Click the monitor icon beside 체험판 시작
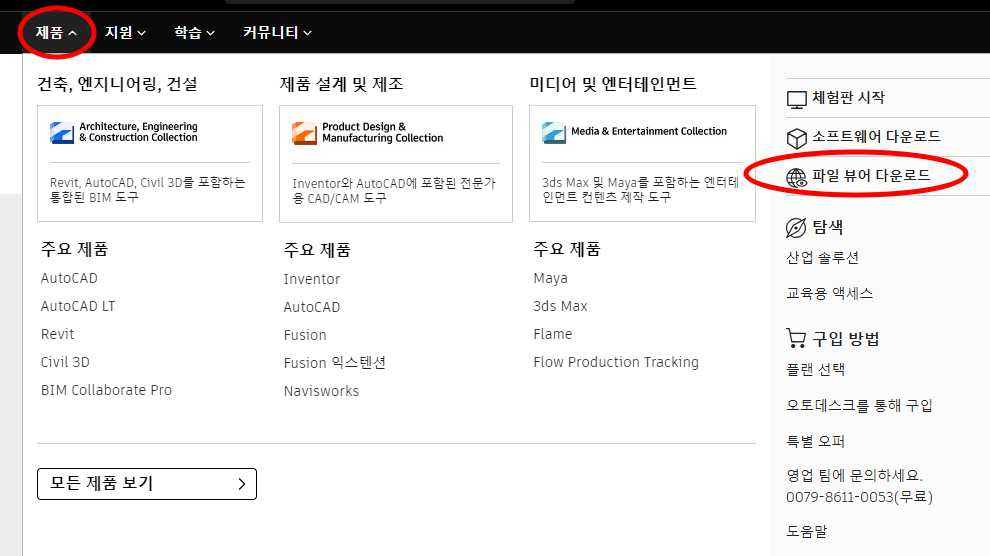The height and width of the screenshot is (556, 990). (796, 99)
